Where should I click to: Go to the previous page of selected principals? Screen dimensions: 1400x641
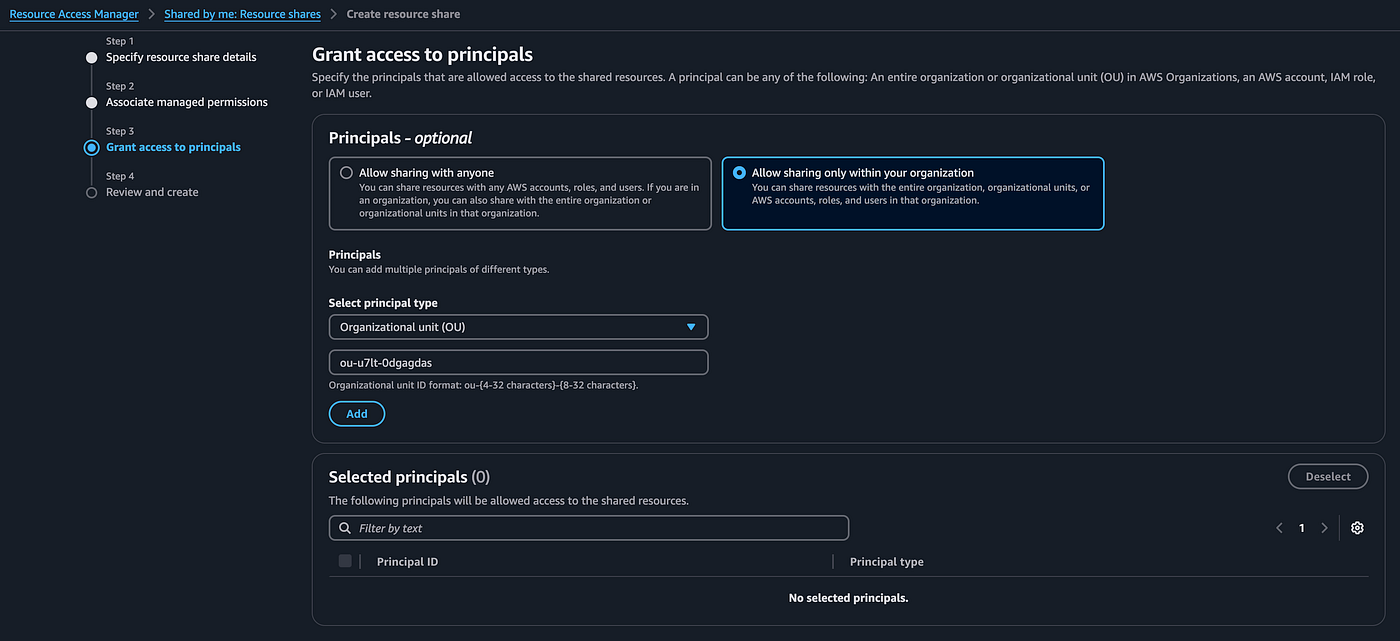click(x=1279, y=527)
